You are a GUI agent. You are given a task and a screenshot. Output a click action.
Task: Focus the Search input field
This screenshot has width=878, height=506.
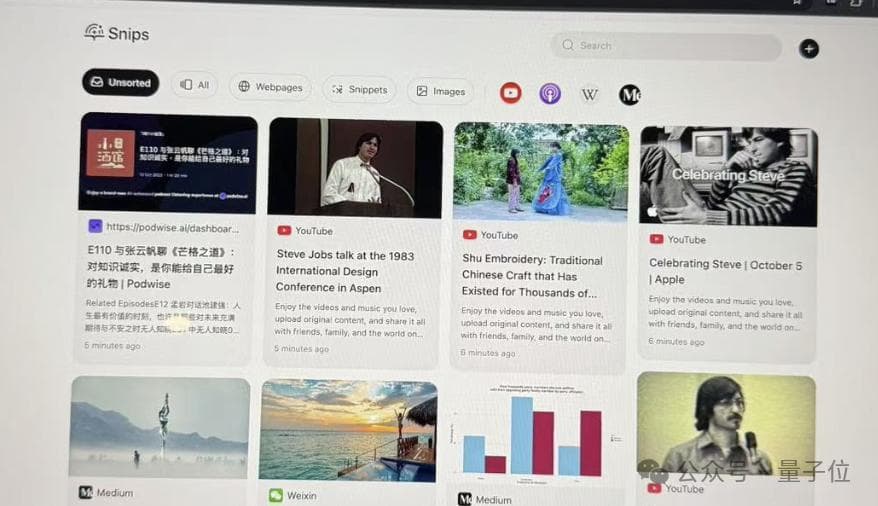pos(670,46)
